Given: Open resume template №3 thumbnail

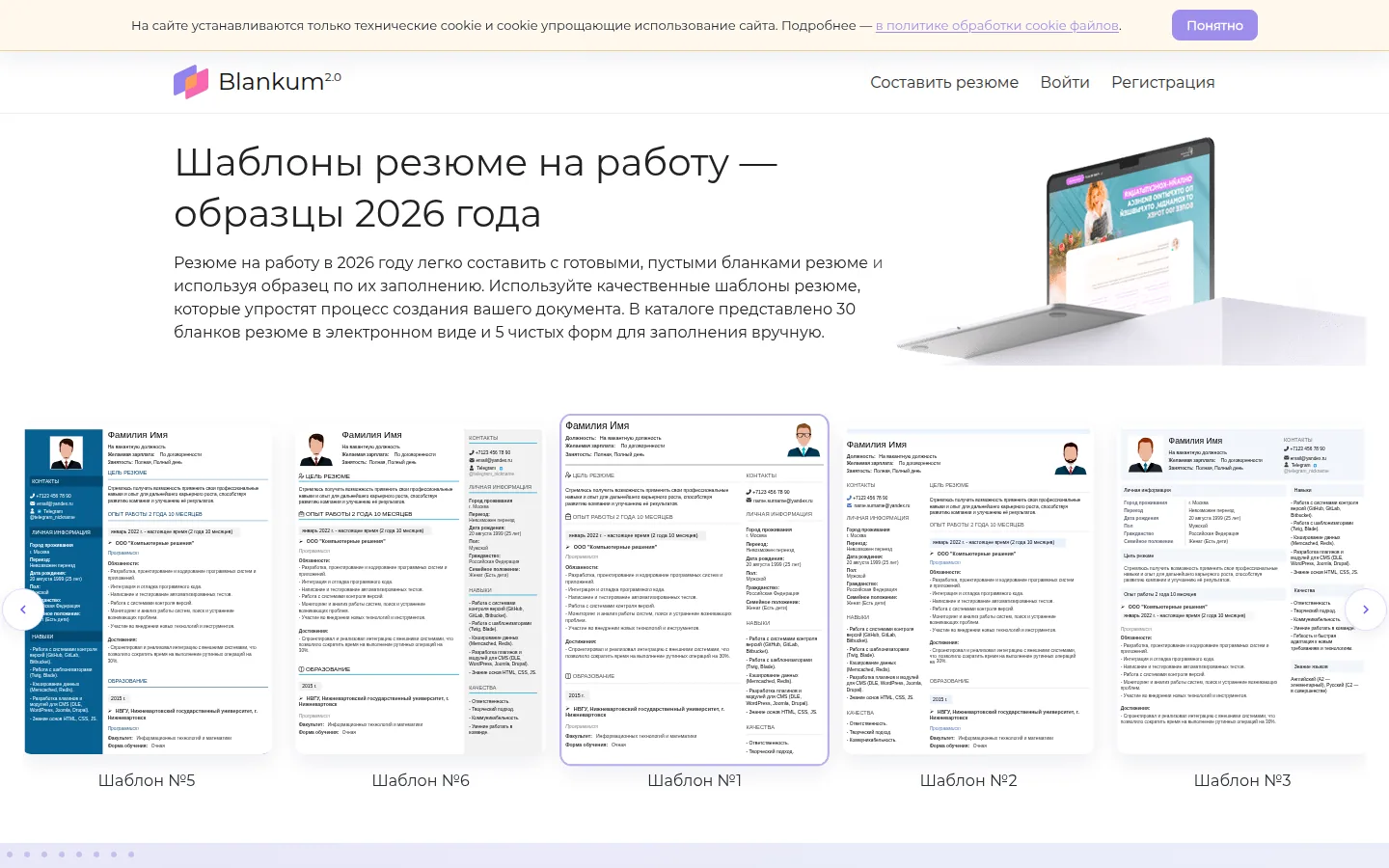Looking at the screenshot, I should pyautogui.click(x=1241, y=592).
